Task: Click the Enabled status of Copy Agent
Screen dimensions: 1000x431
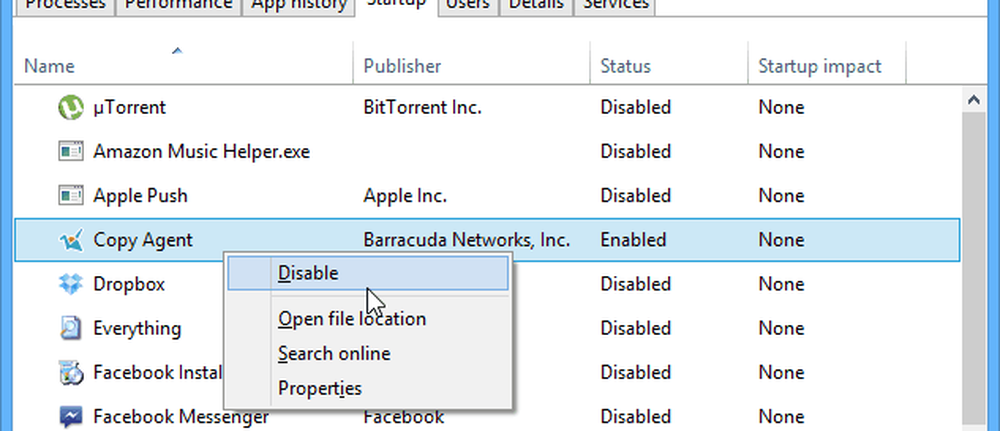Action: coord(633,240)
